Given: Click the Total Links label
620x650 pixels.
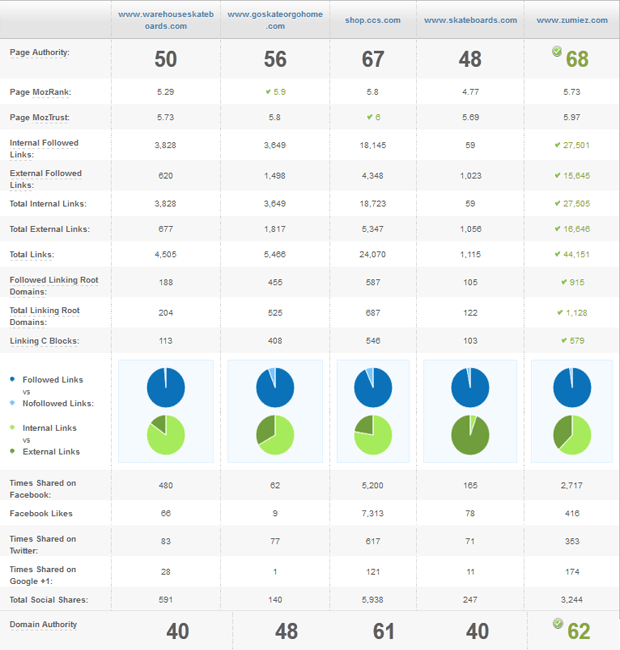Looking at the screenshot, I should (32, 255).
